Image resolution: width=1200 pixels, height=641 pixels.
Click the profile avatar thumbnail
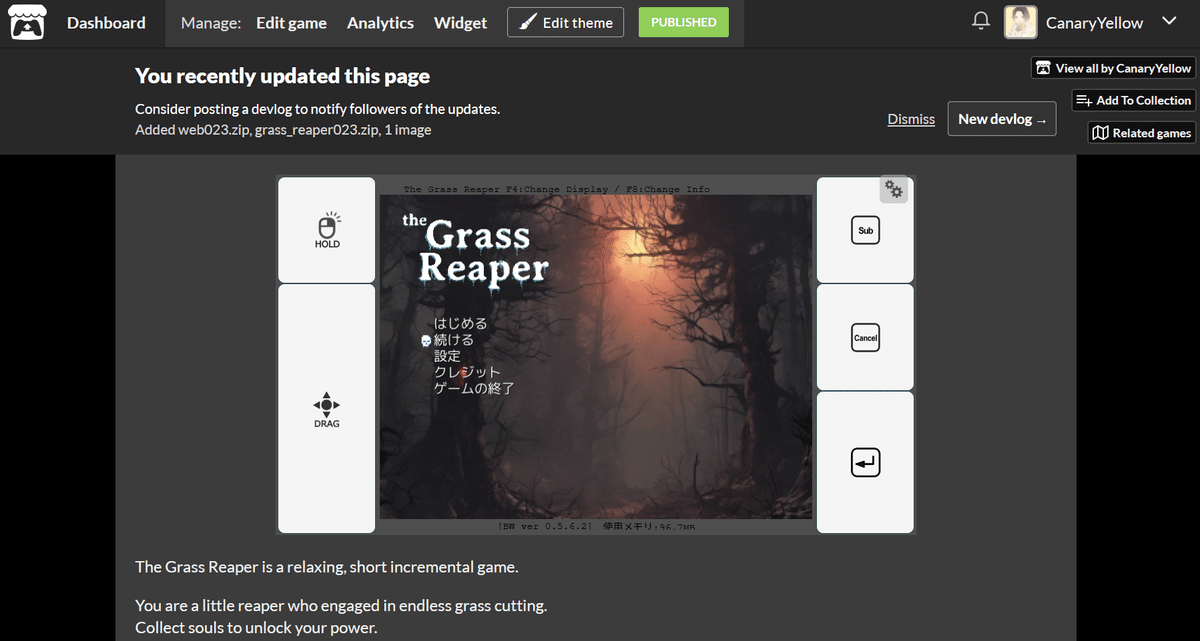click(x=1020, y=20)
